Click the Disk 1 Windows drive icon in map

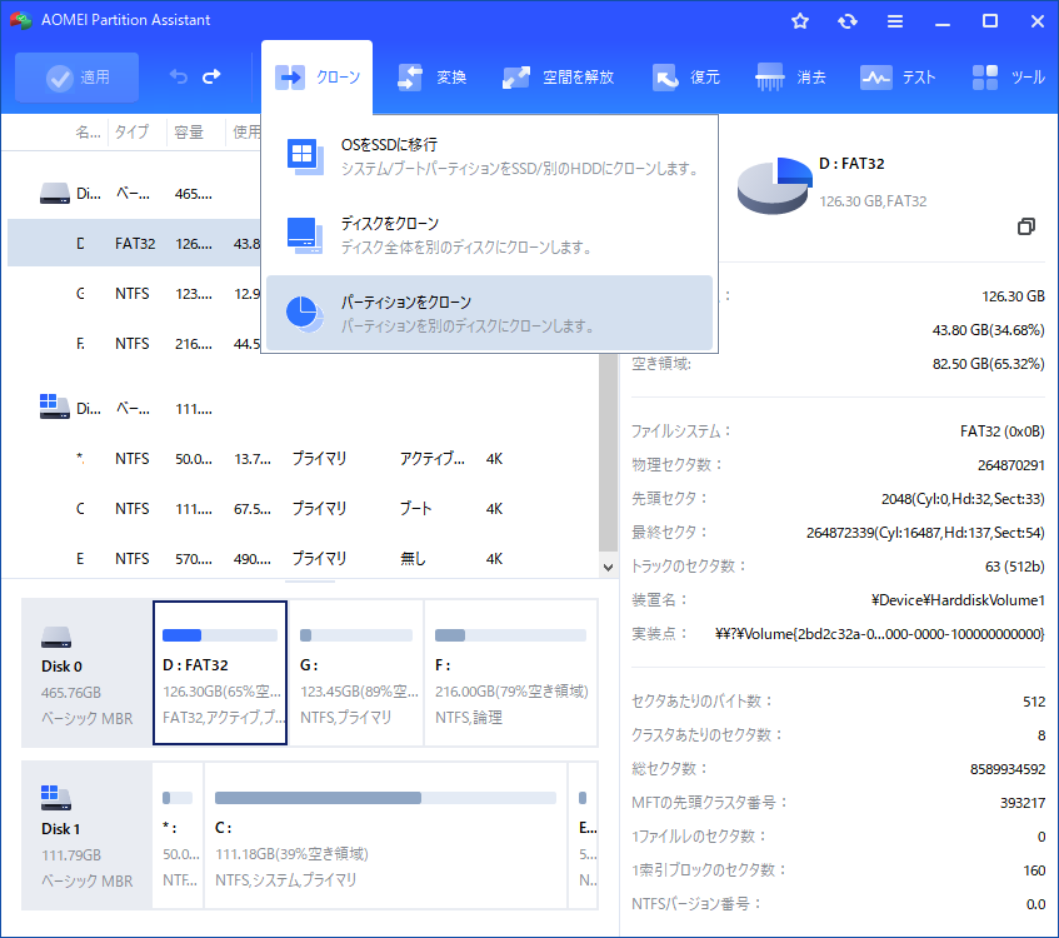tap(56, 798)
